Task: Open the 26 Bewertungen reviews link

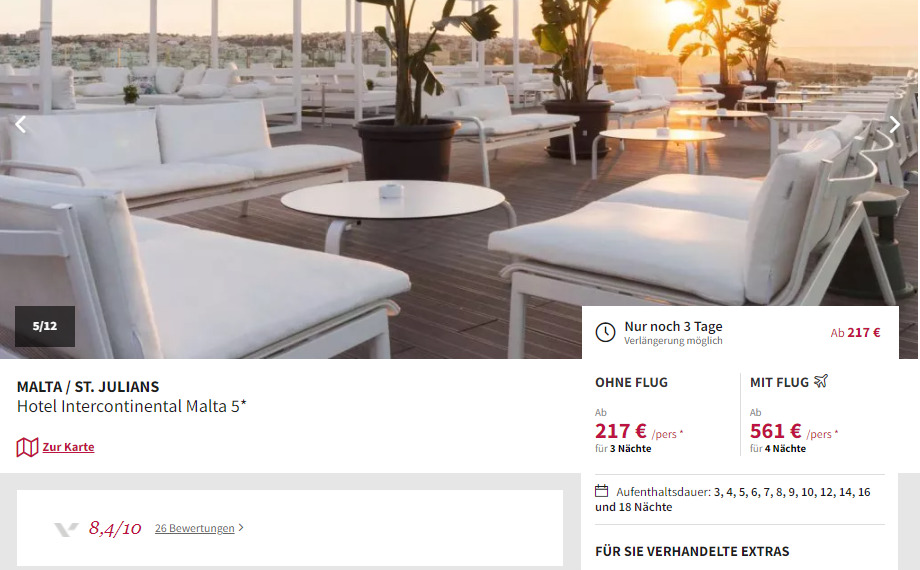Action: [194, 528]
